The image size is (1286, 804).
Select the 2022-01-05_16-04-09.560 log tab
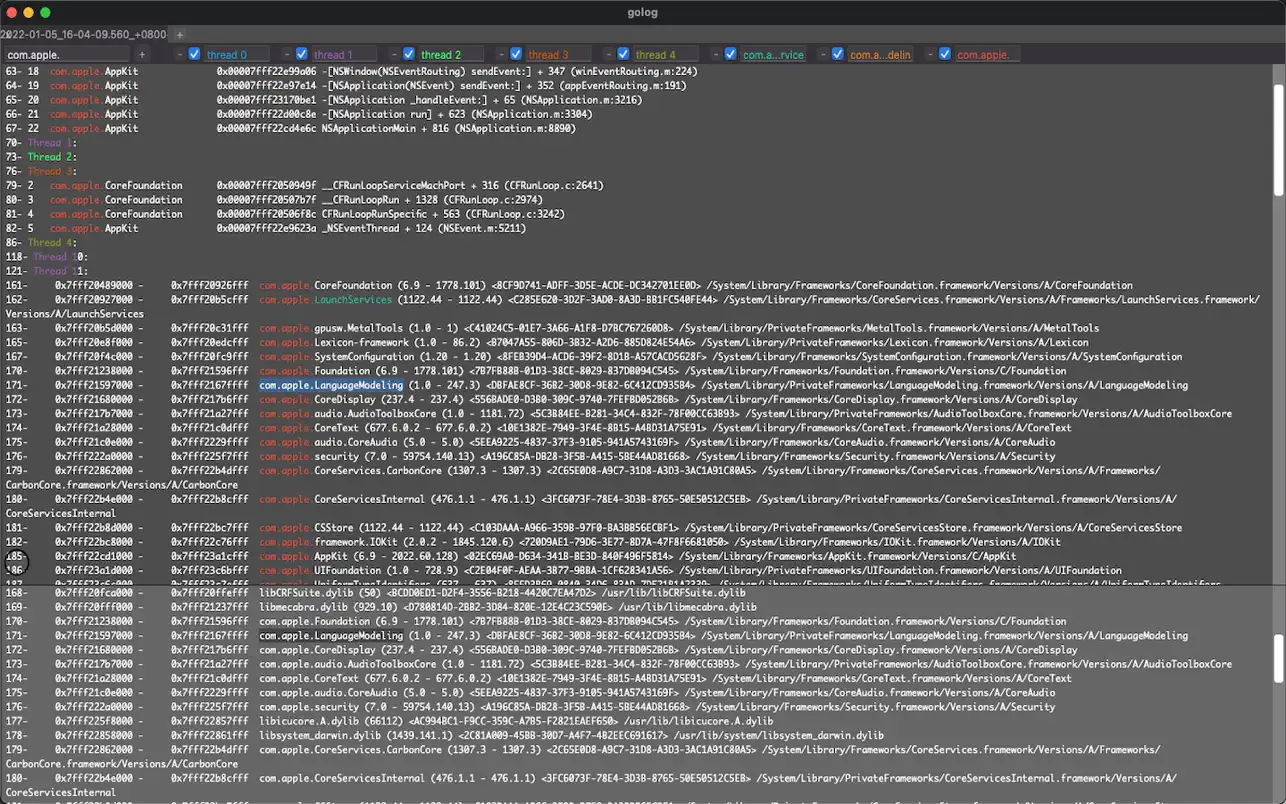click(84, 34)
